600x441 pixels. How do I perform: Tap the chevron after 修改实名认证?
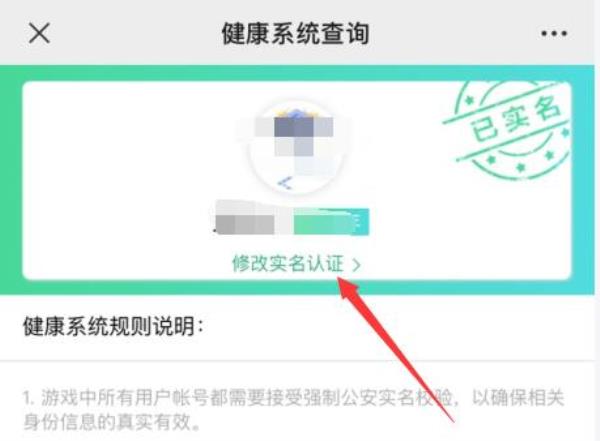pos(356,265)
